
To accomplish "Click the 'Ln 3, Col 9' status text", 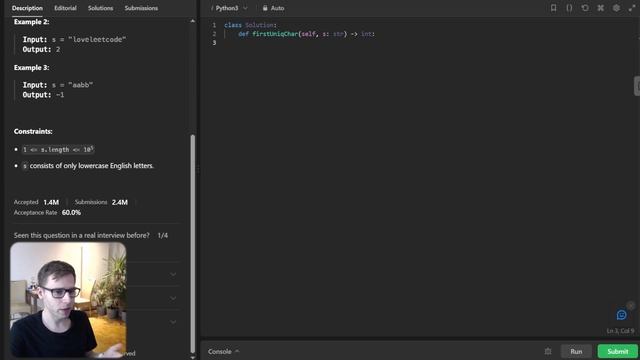I will pyautogui.click(x=620, y=331).
